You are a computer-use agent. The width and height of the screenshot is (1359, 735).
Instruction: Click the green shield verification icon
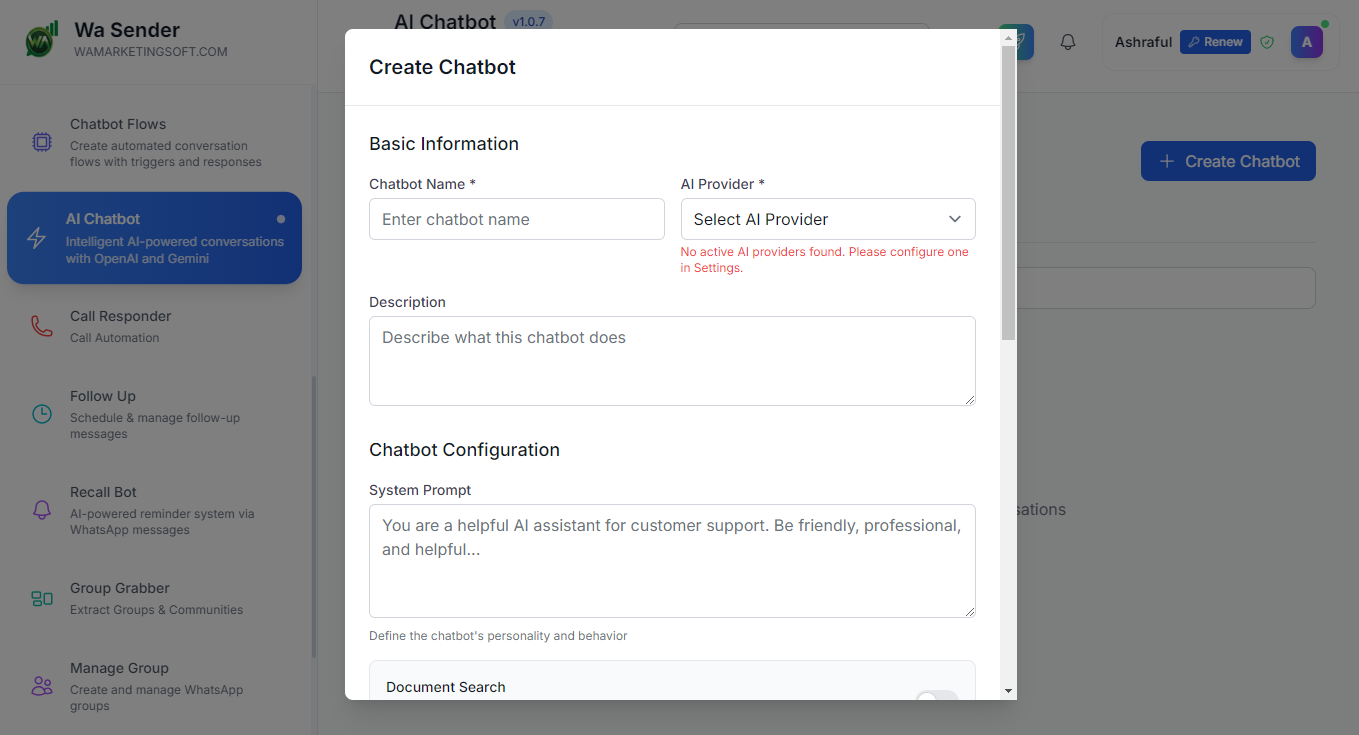point(1267,42)
